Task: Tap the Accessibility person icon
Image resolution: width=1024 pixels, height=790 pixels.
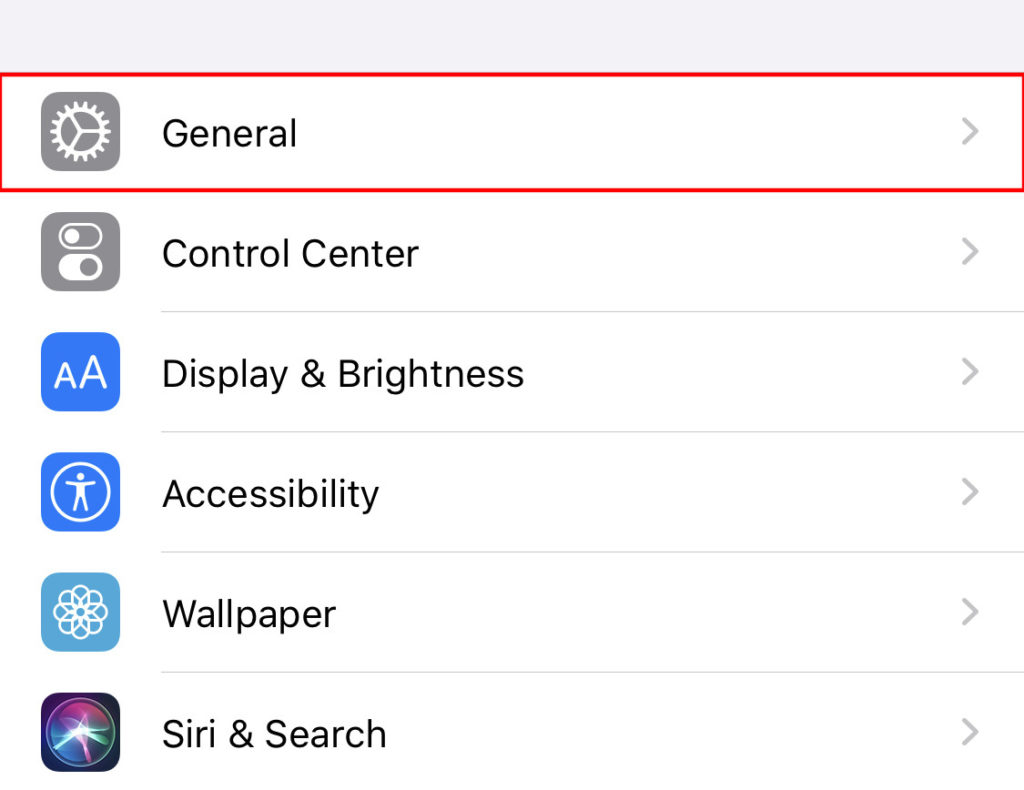Action: pyautogui.click(x=80, y=492)
